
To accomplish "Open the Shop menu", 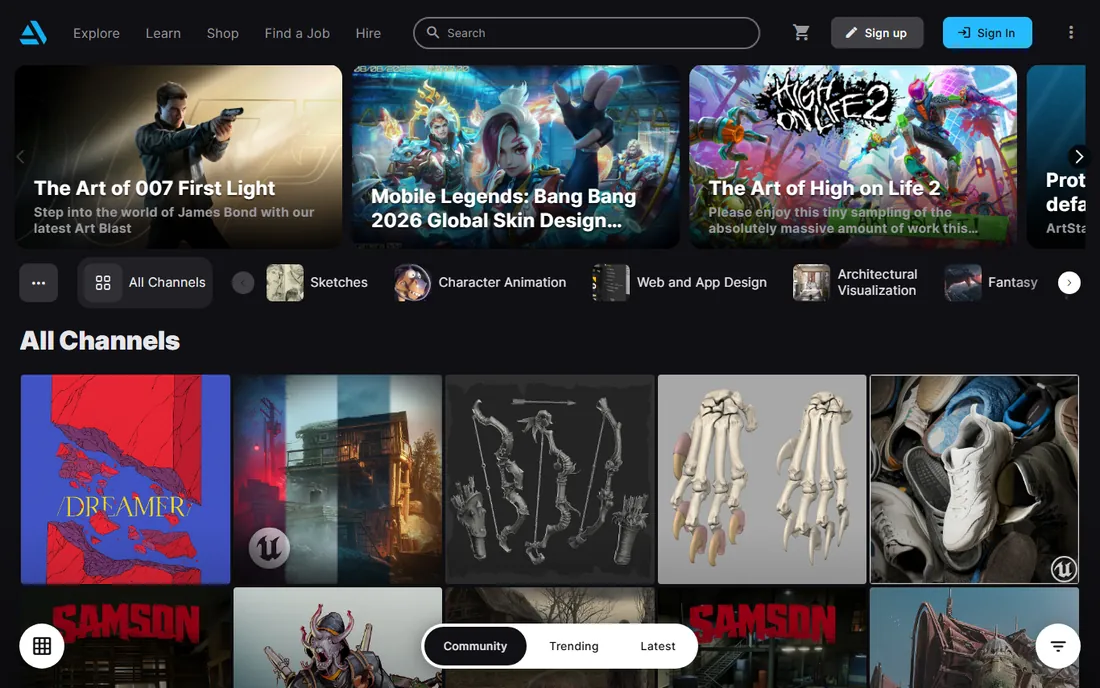I will [222, 33].
